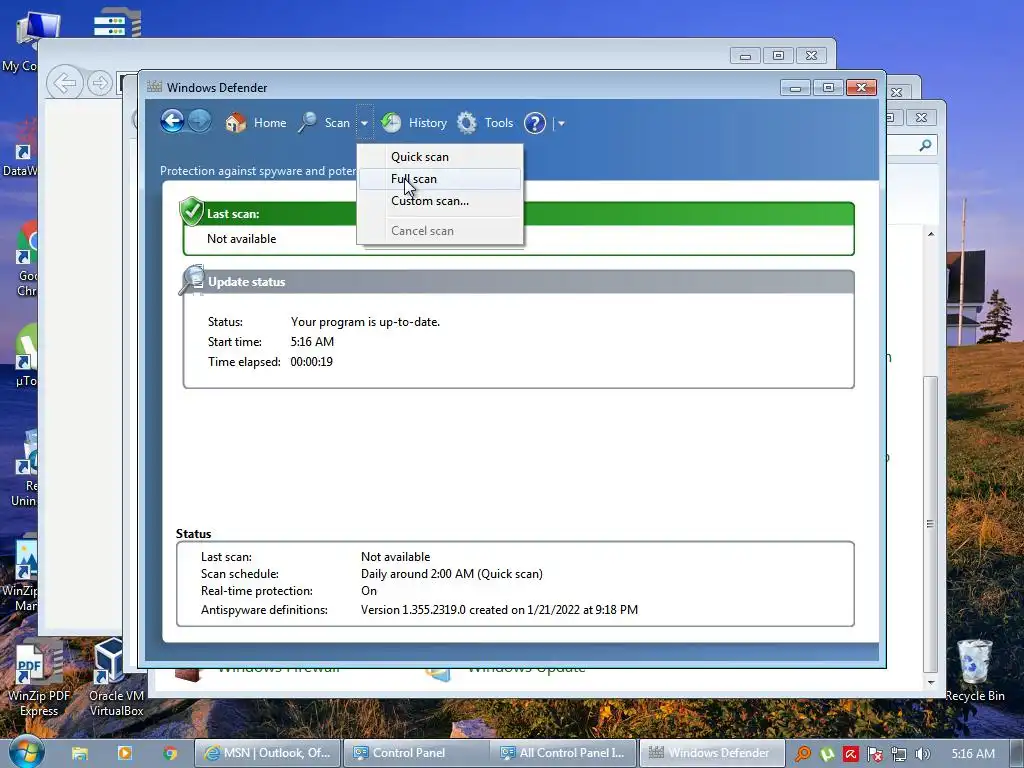Open Action Center flag tray icon
The image size is (1024, 768).
click(875, 754)
